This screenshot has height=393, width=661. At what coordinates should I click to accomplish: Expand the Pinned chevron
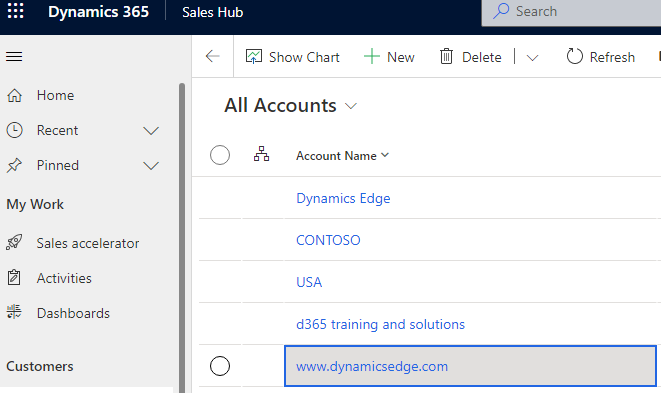pyautogui.click(x=151, y=166)
